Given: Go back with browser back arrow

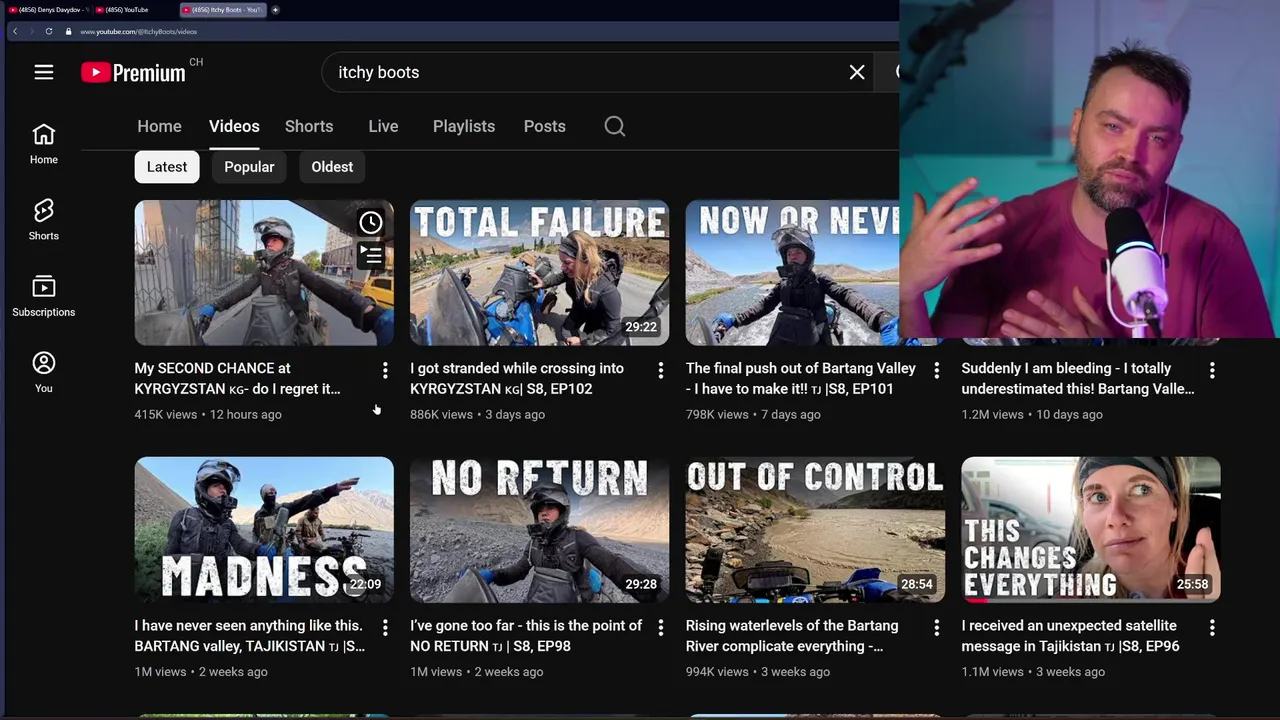Looking at the screenshot, I should 15,31.
